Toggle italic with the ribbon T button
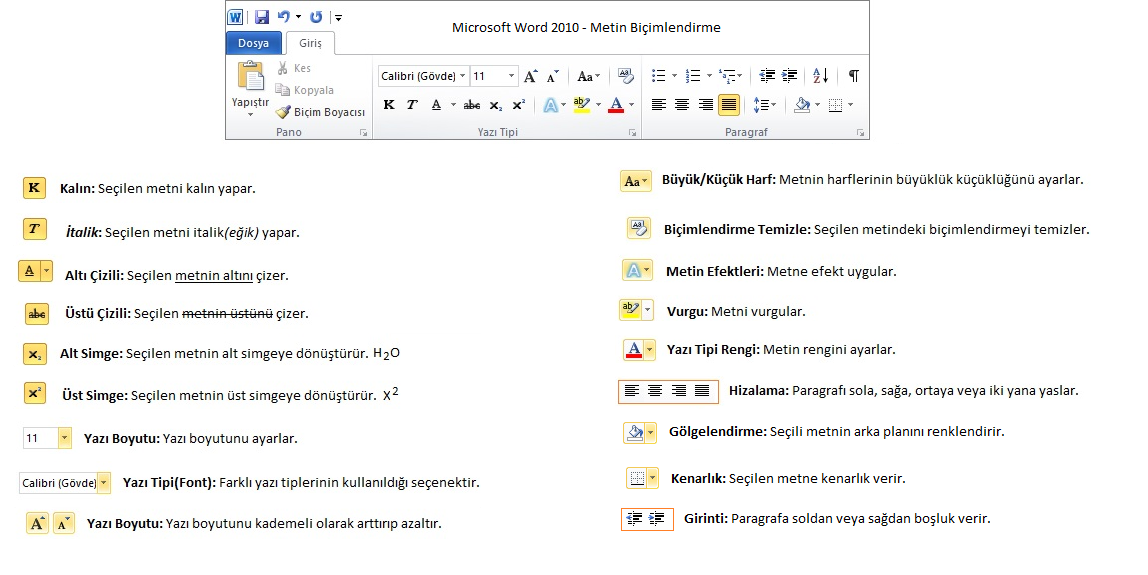 [412, 105]
